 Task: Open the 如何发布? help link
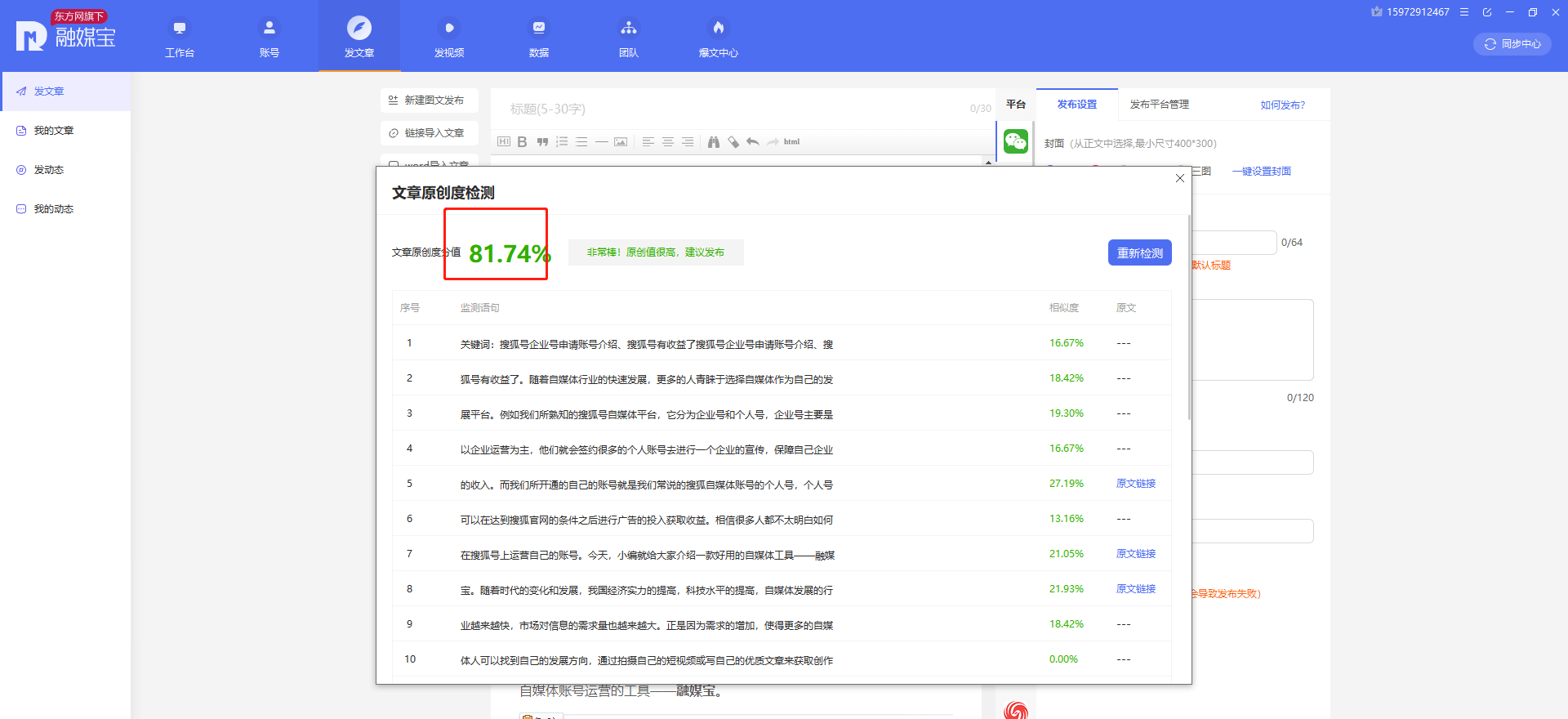[x=1282, y=105]
